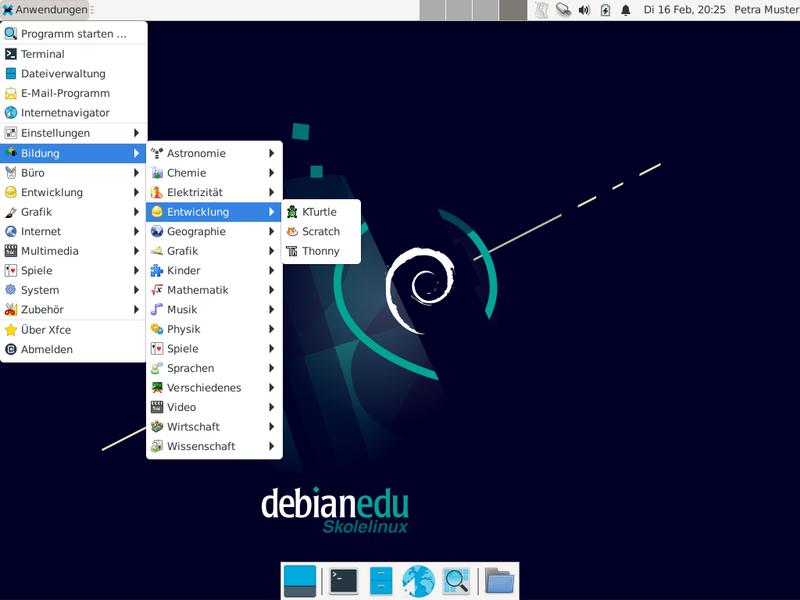Expand the System submenu arrow
The image size is (800, 600).
(x=136, y=290)
